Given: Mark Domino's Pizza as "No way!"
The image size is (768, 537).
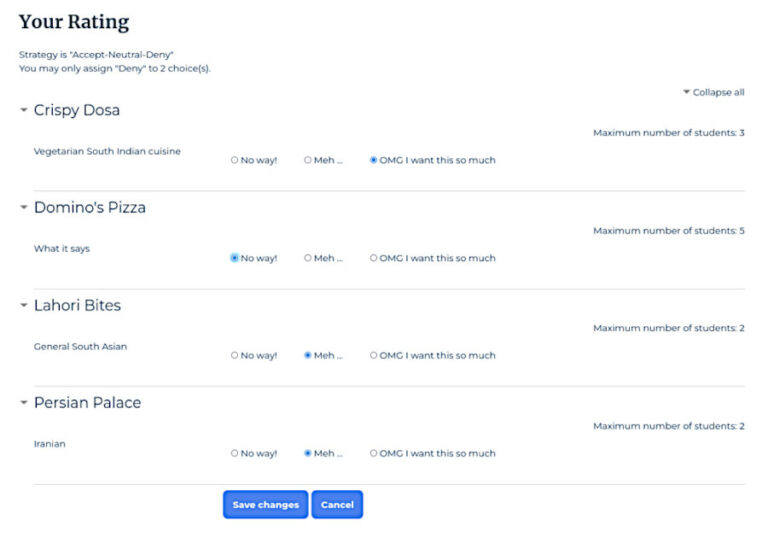Looking at the screenshot, I should [234, 258].
